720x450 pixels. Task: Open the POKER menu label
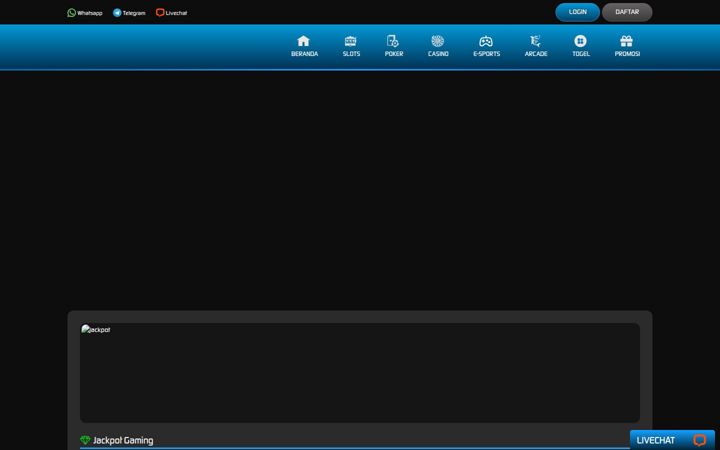pyautogui.click(x=394, y=54)
